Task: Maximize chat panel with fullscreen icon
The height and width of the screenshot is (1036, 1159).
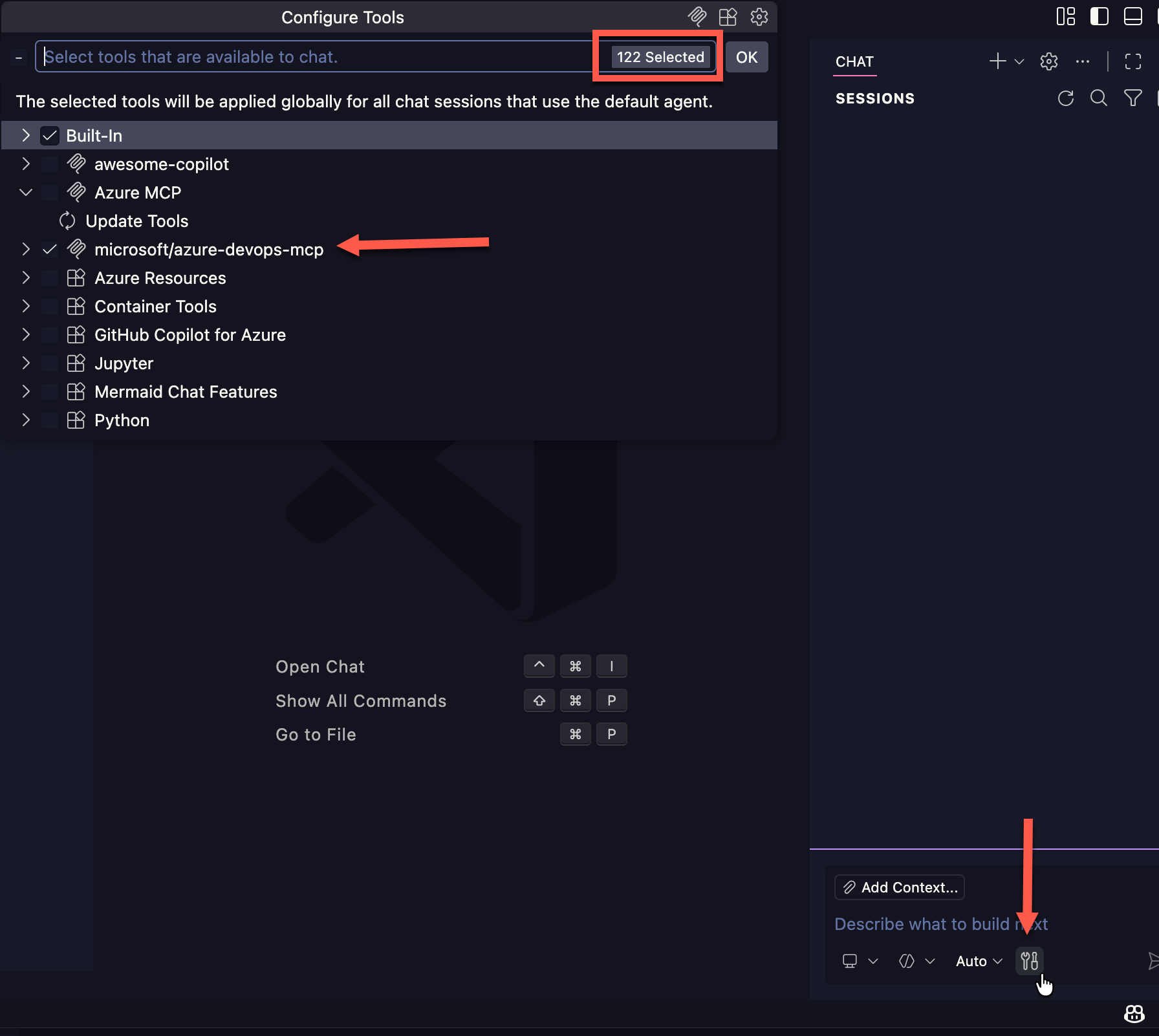Action: click(x=1133, y=61)
